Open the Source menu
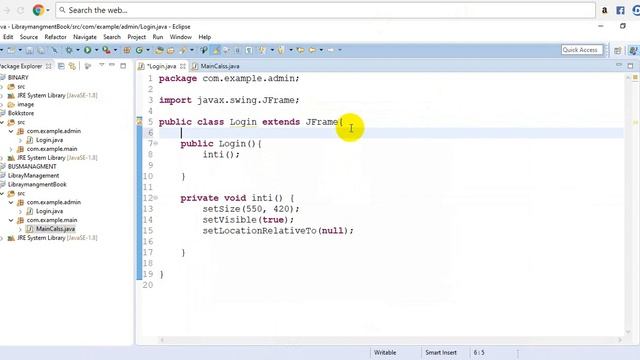The width and height of the screenshot is (640, 360). (29, 37)
